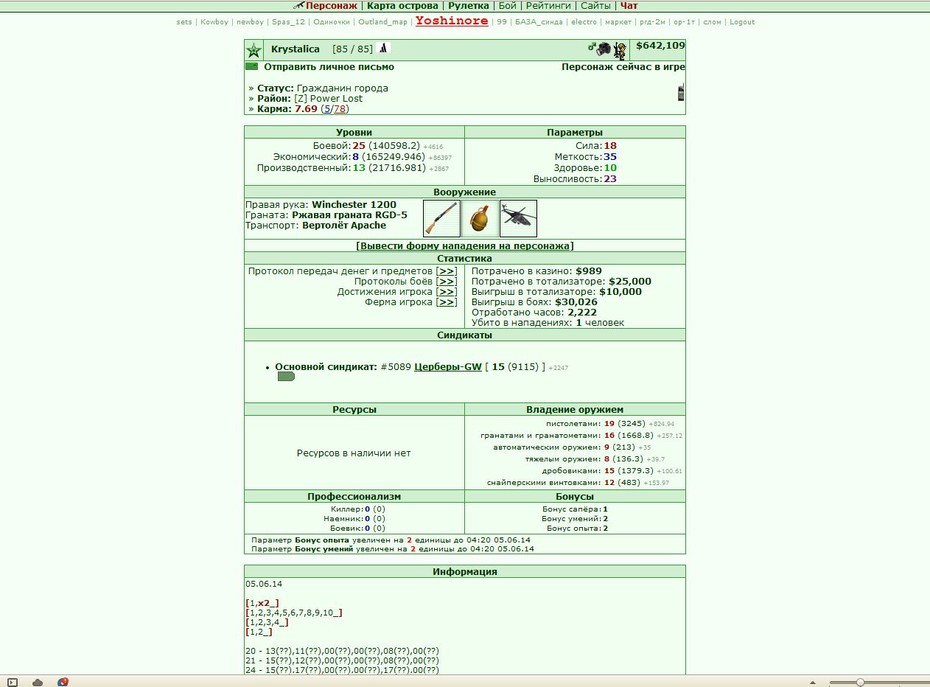Screen dimensions: 930x687
Task: Click the male gender symbol icon
Action: pyautogui.click(x=592, y=46)
